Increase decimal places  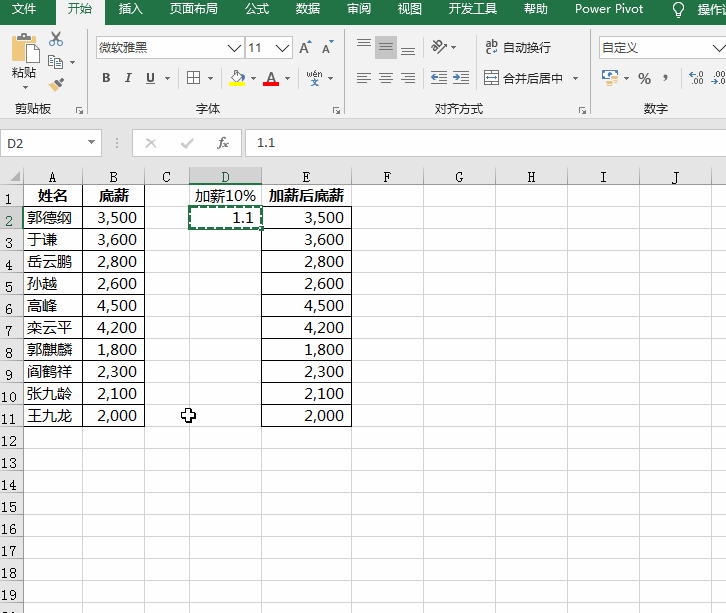coord(696,78)
